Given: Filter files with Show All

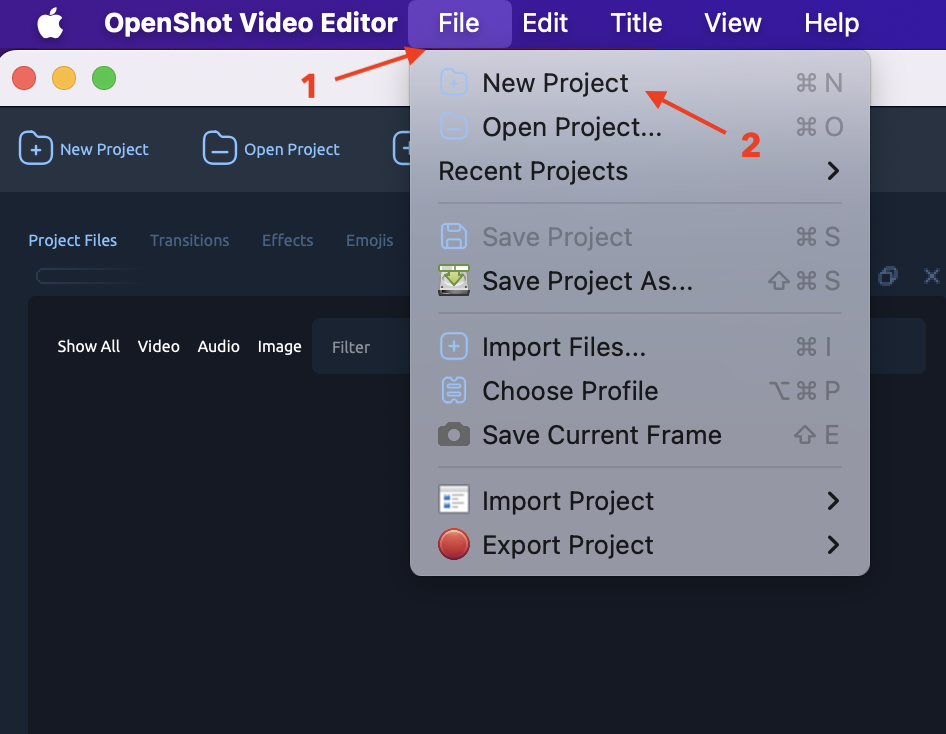Looking at the screenshot, I should pyautogui.click(x=89, y=346).
